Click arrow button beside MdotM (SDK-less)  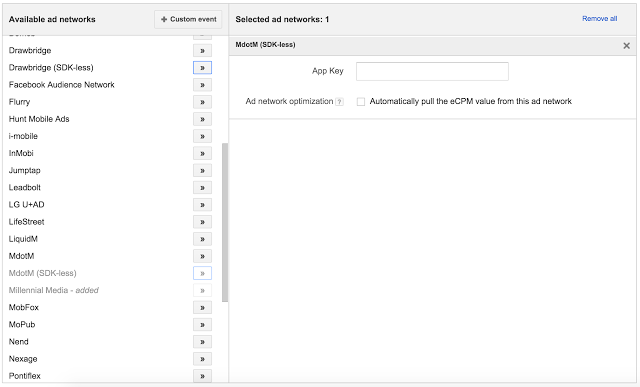(202, 274)
